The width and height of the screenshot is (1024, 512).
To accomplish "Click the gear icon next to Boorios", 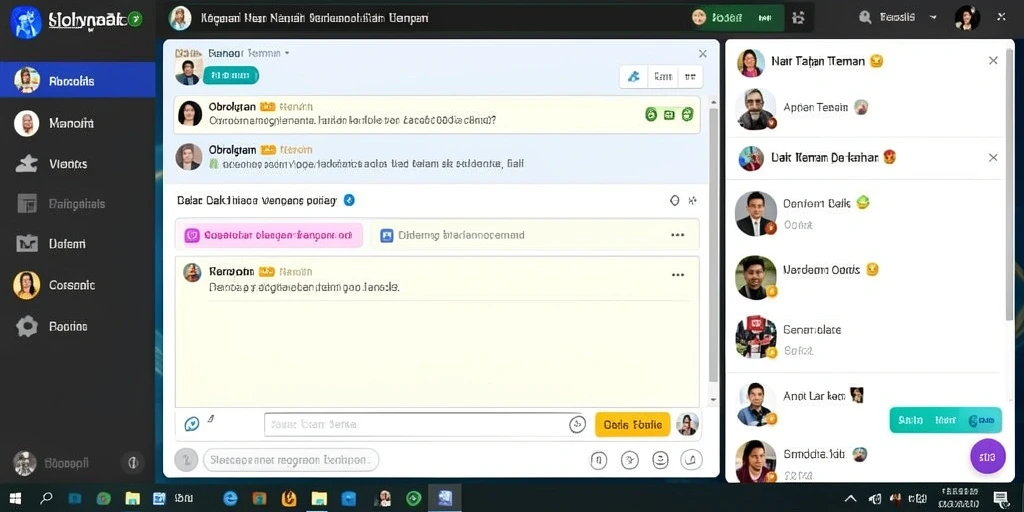I will (27, 326).
